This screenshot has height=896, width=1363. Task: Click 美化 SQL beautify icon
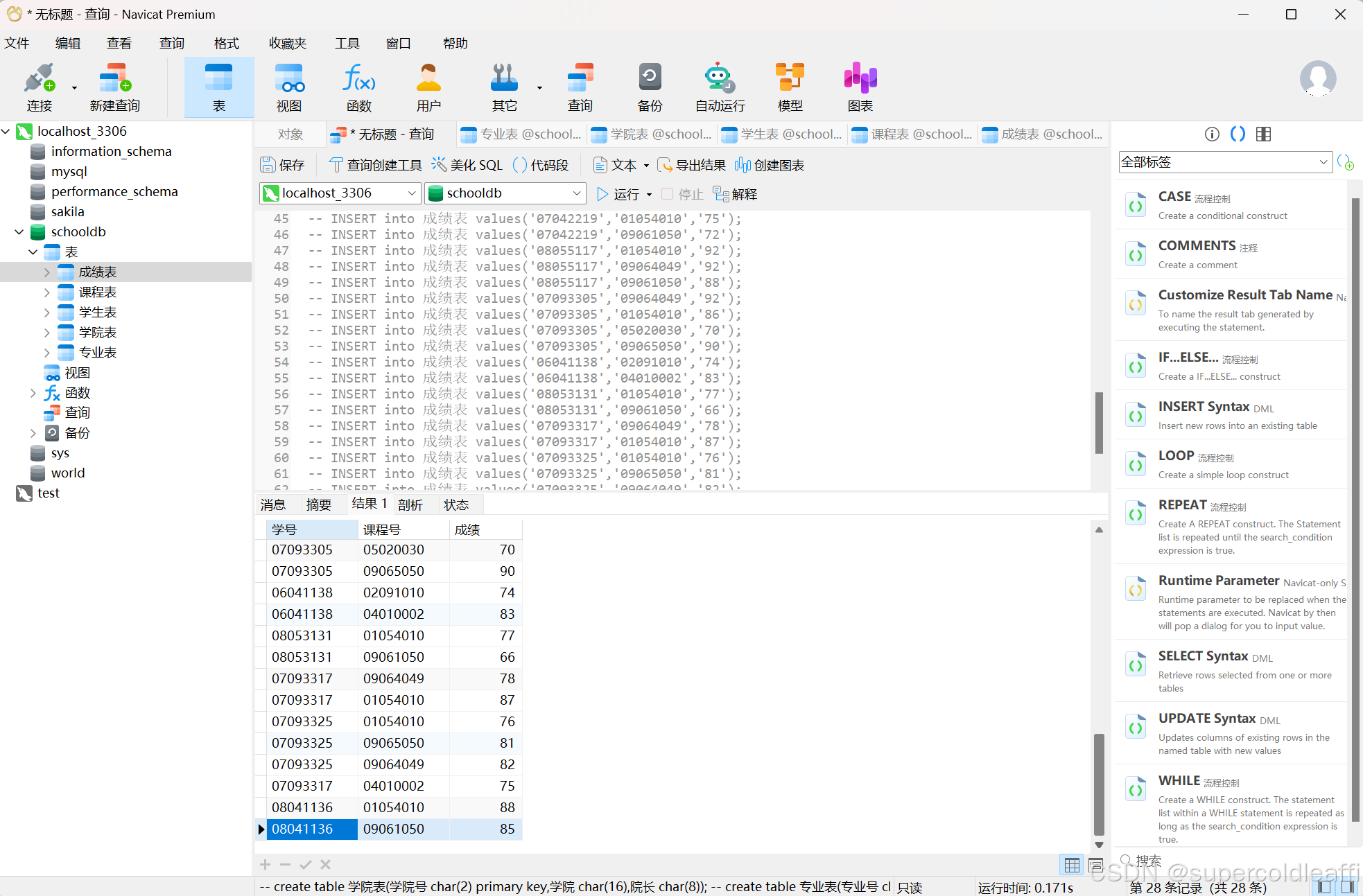pyautogui.click(x=467, y=165)
